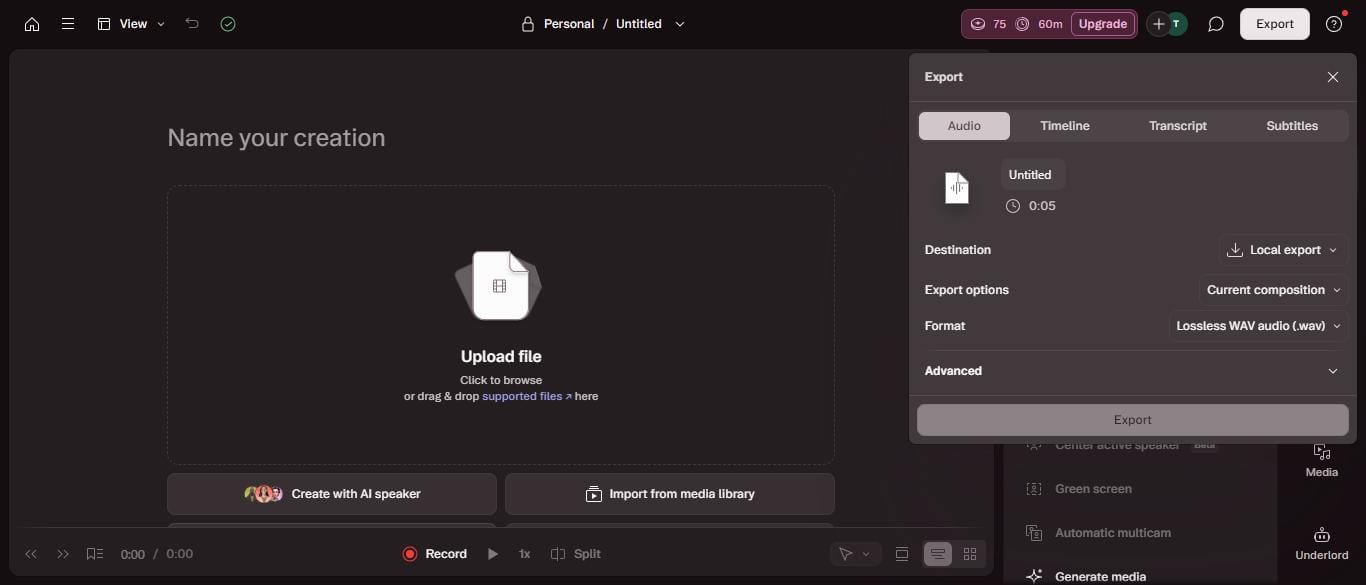This screenshot has width=1366, height=585.
Task: Switch to the Transcript export tab
Action: [1178, 126]
